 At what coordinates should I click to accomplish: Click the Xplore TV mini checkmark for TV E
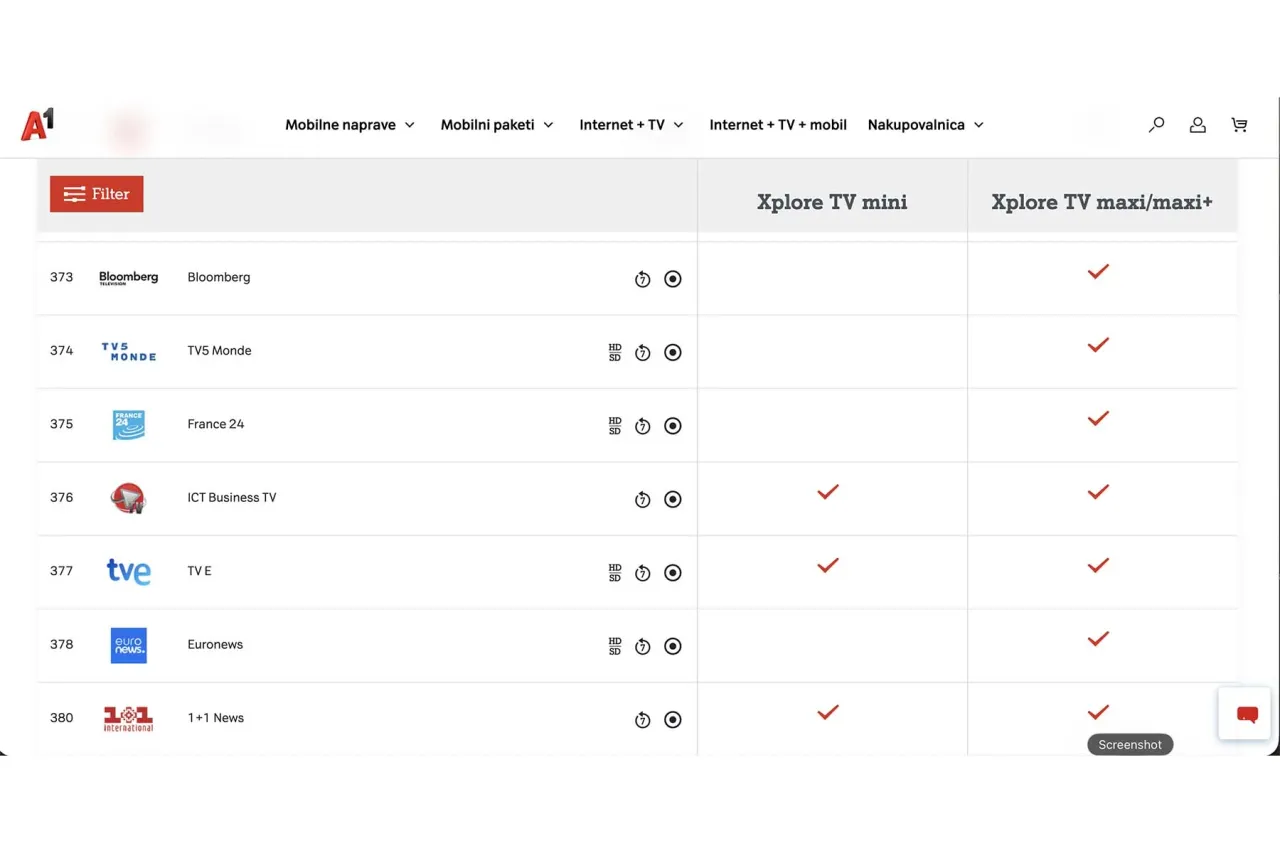pyautogui.click(x=828, y=565)
